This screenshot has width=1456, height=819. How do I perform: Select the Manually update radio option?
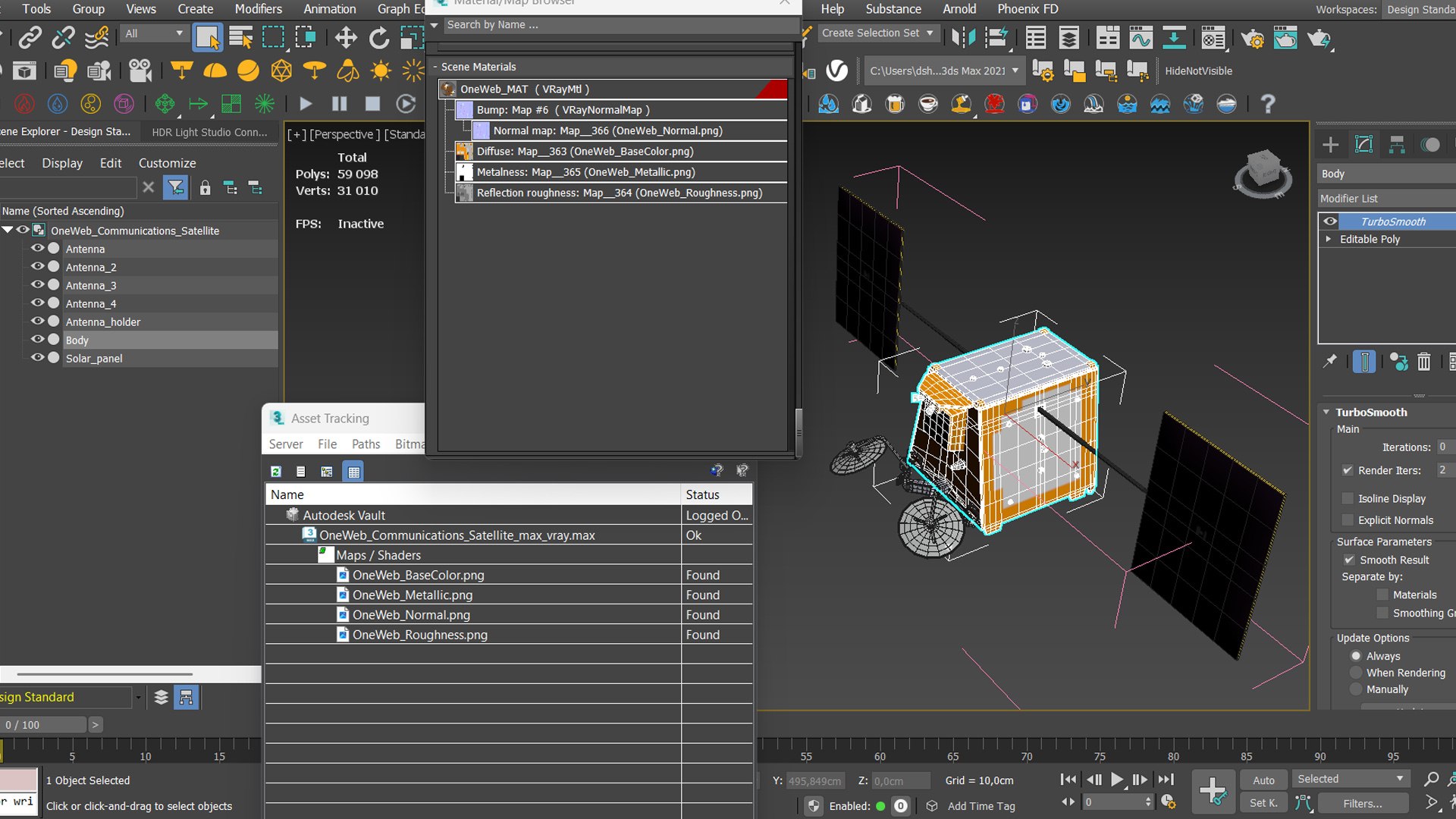[1356, 689]
